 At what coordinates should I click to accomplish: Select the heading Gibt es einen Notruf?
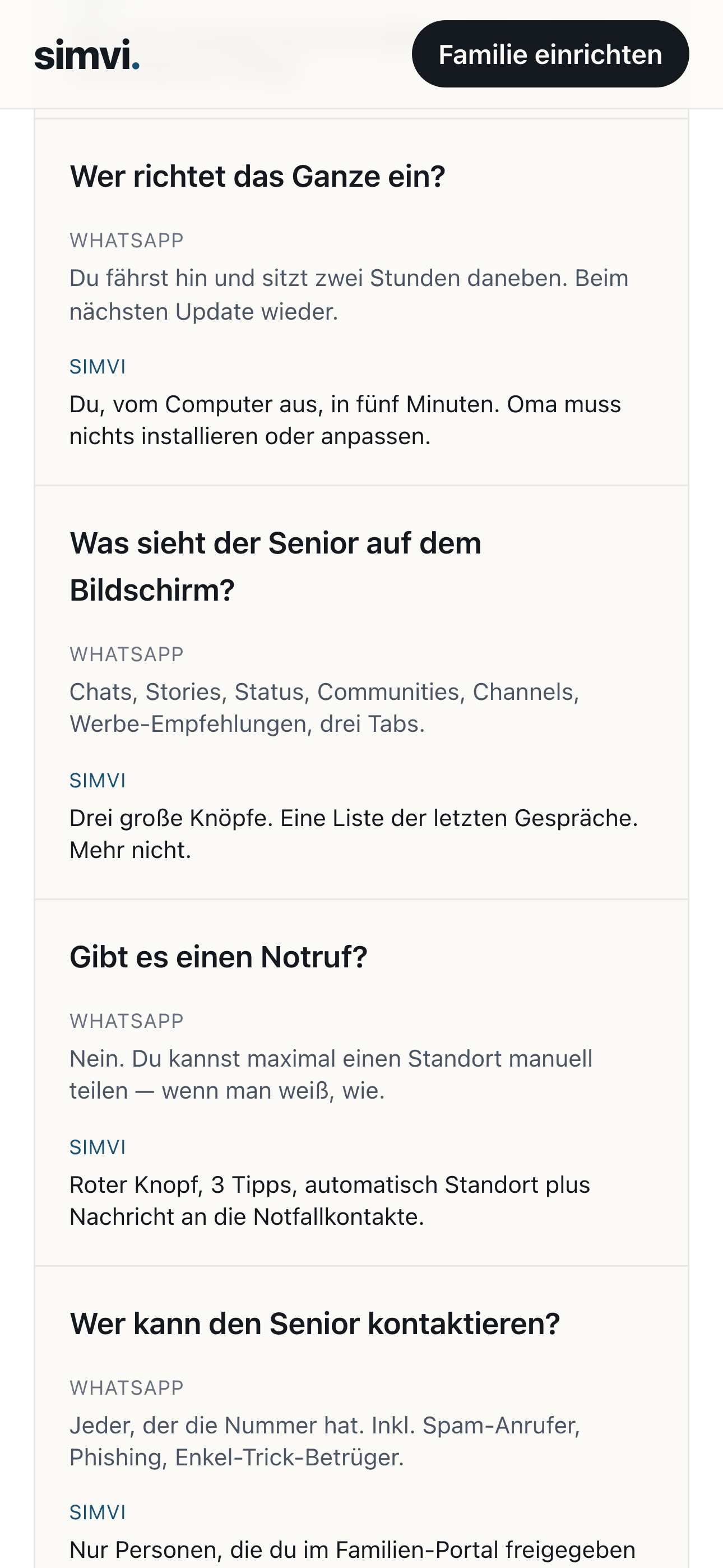[219, 957]
